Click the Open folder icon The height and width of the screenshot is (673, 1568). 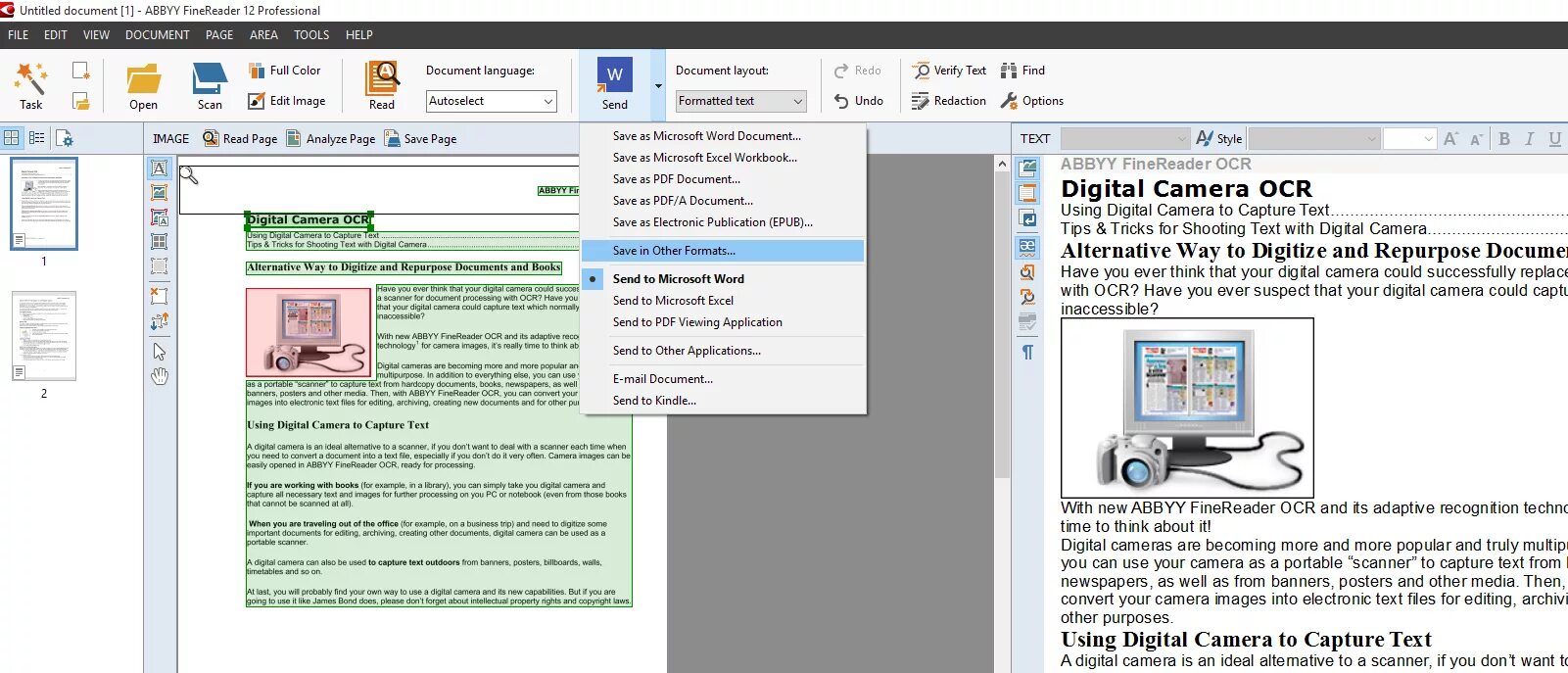coord(143,78)
